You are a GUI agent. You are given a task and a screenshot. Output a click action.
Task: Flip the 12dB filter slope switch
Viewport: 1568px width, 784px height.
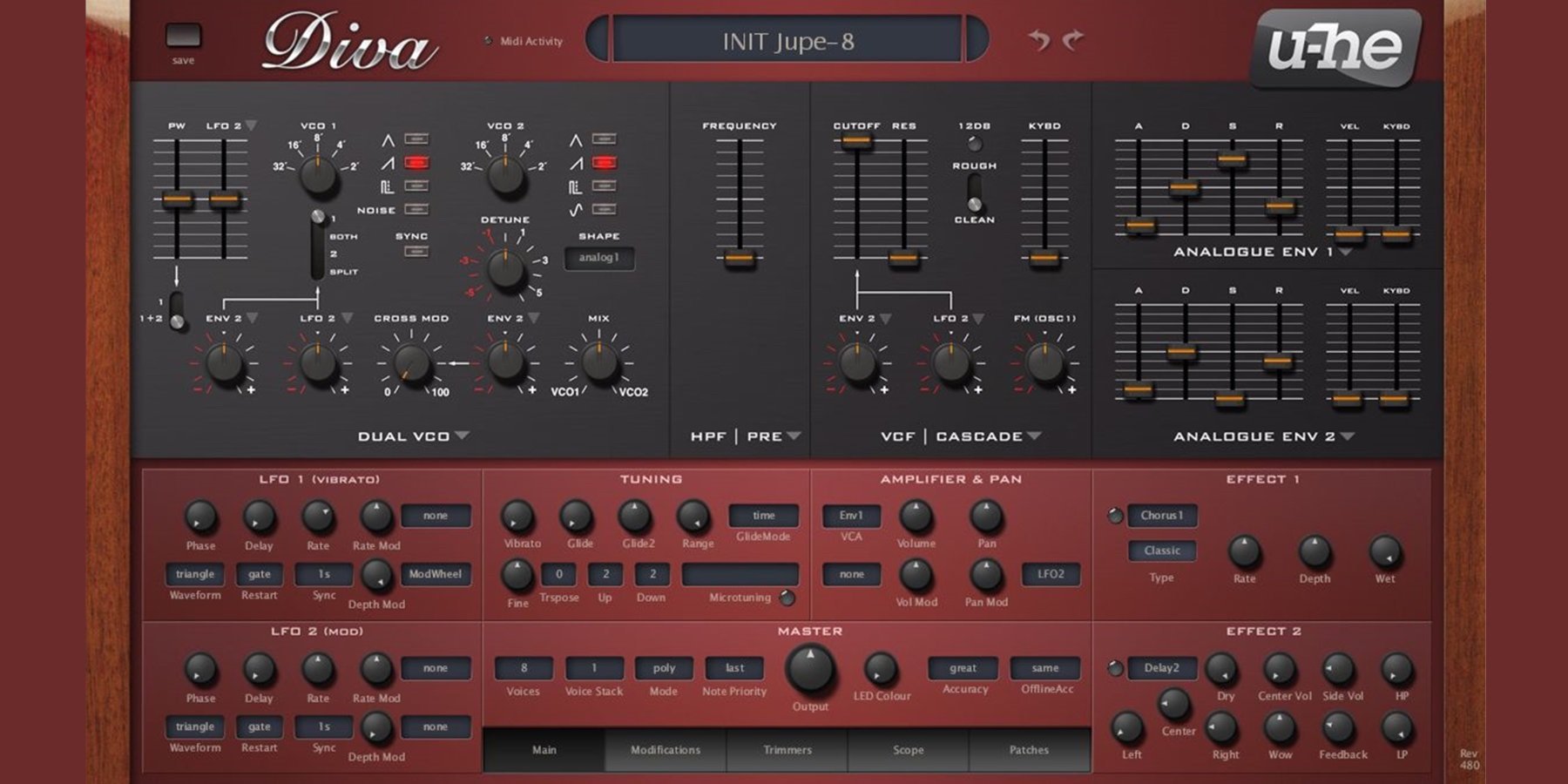[975, 144]
